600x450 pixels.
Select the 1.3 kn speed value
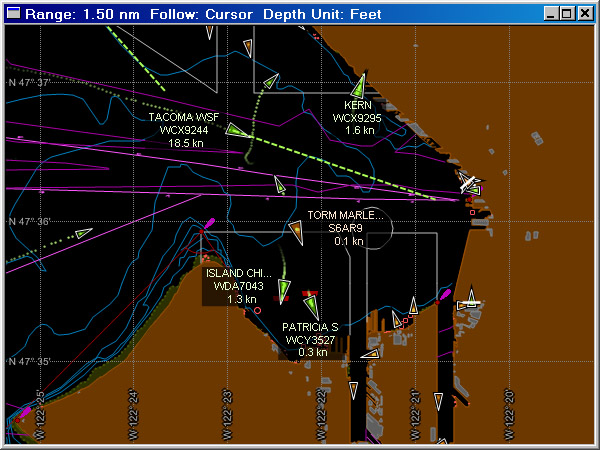point(241,299)
